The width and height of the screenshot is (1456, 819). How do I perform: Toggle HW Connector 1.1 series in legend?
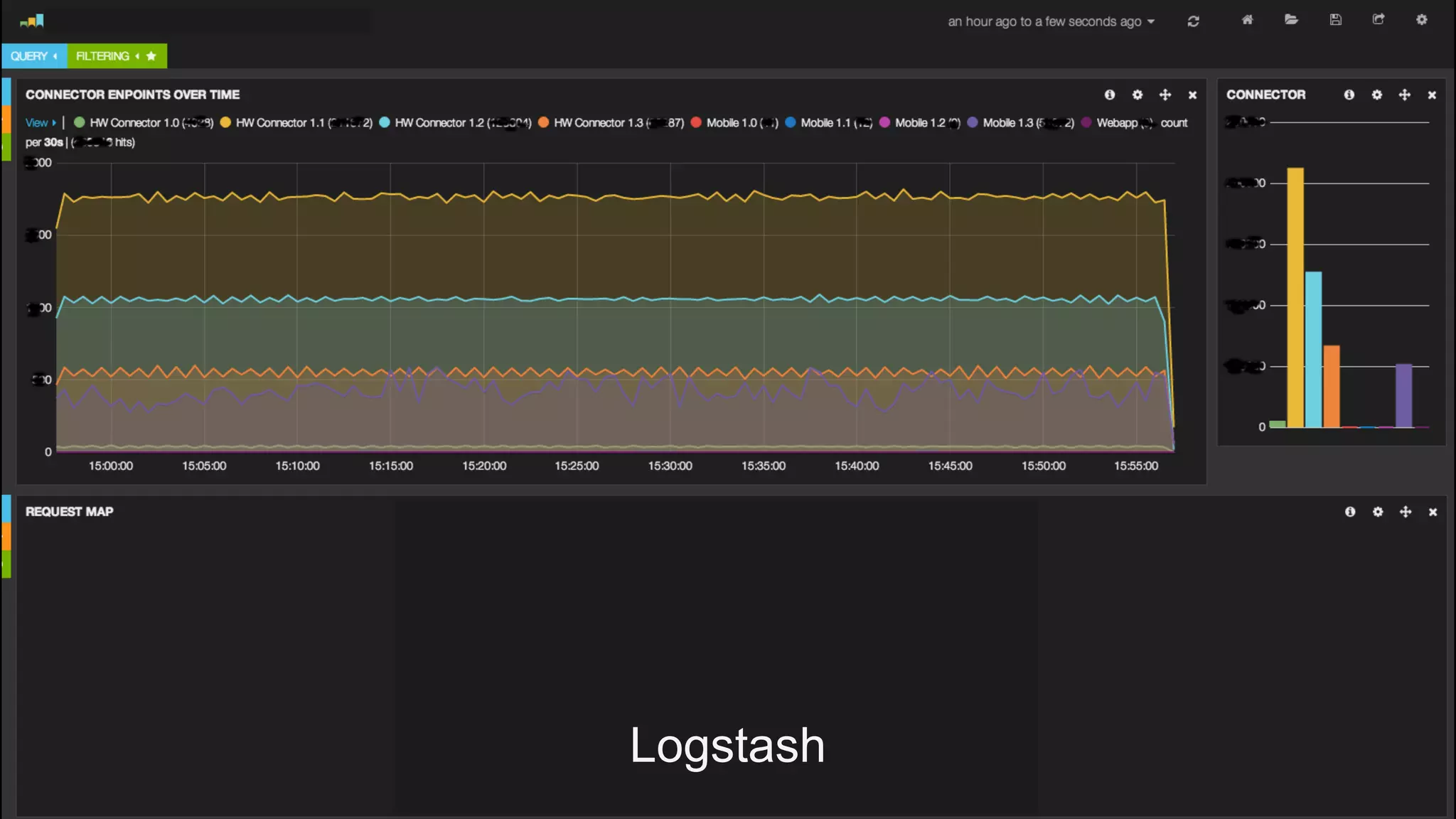click(x=296, y=123)
